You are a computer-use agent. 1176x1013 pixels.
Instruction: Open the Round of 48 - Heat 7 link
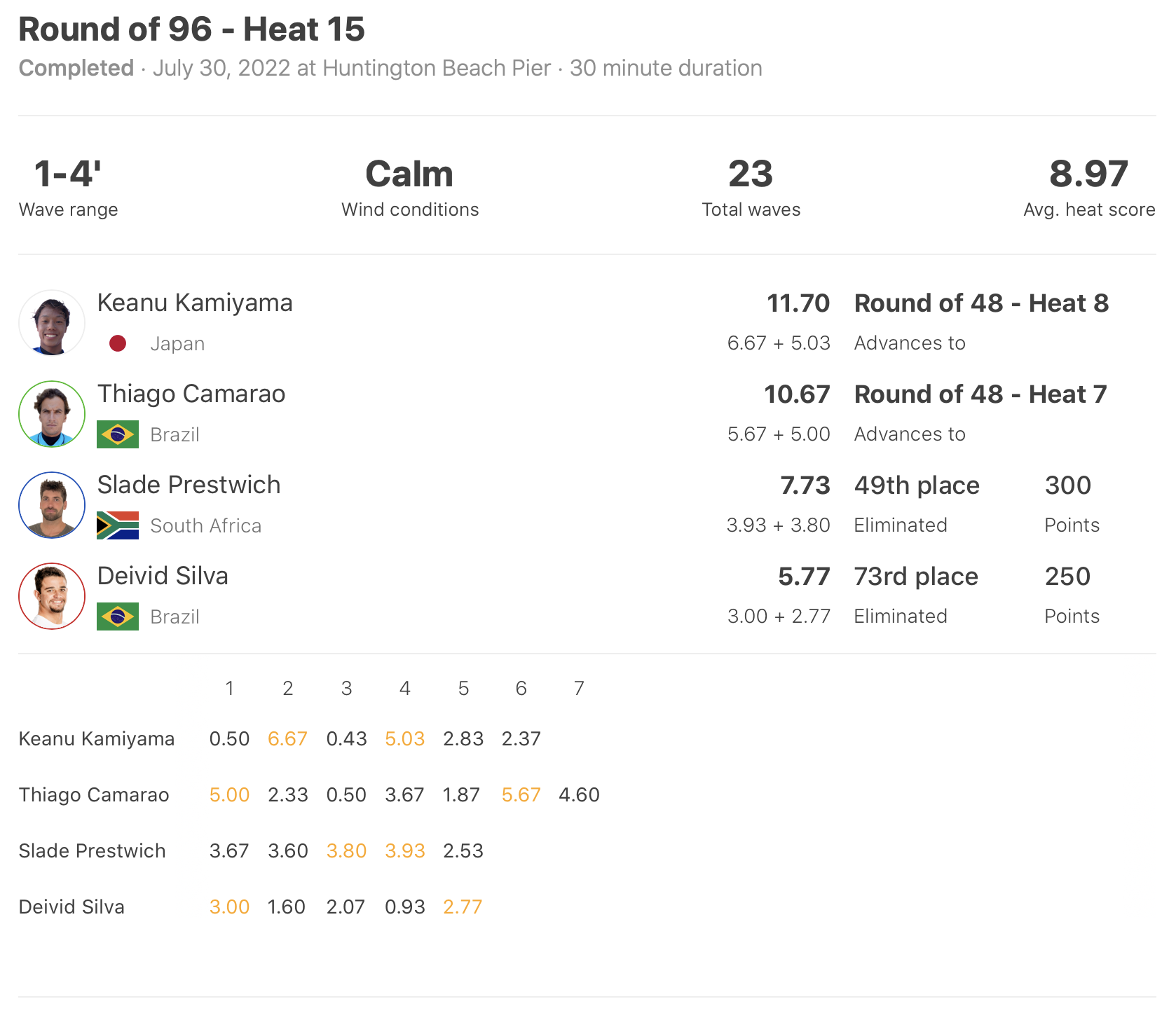[980, 394]
